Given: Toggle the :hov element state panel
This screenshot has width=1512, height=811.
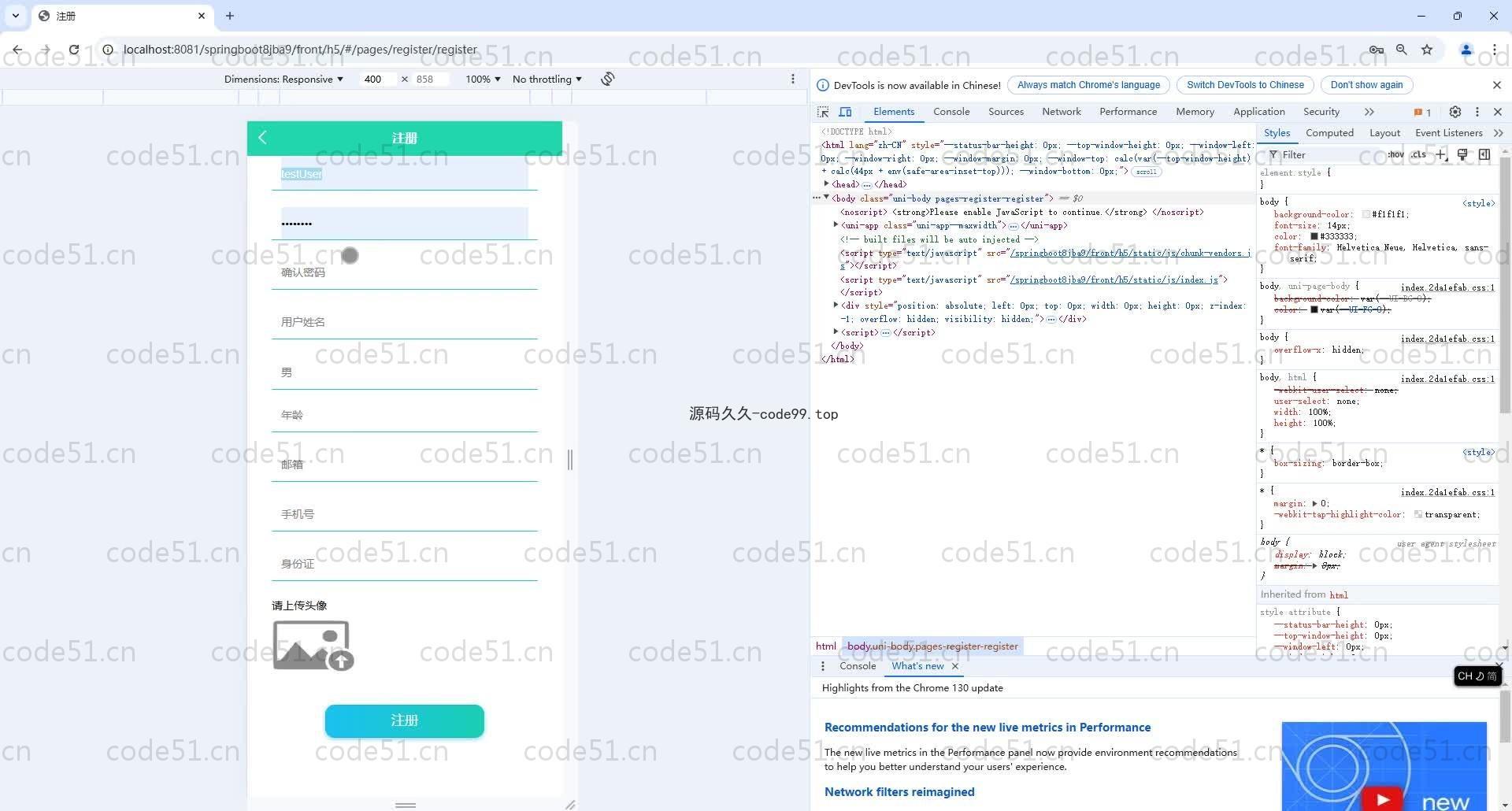Looking at the screenshot, I should click(x=1395, y=155).
